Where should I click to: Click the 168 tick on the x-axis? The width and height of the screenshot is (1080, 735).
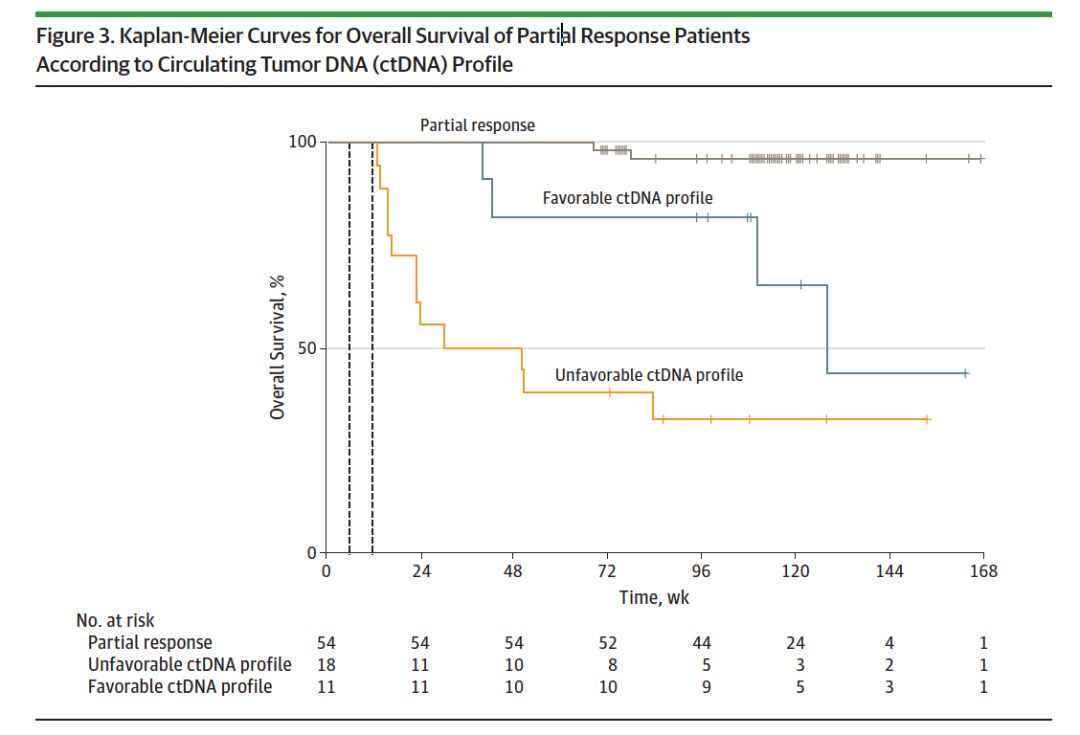(x=984, y=571)
